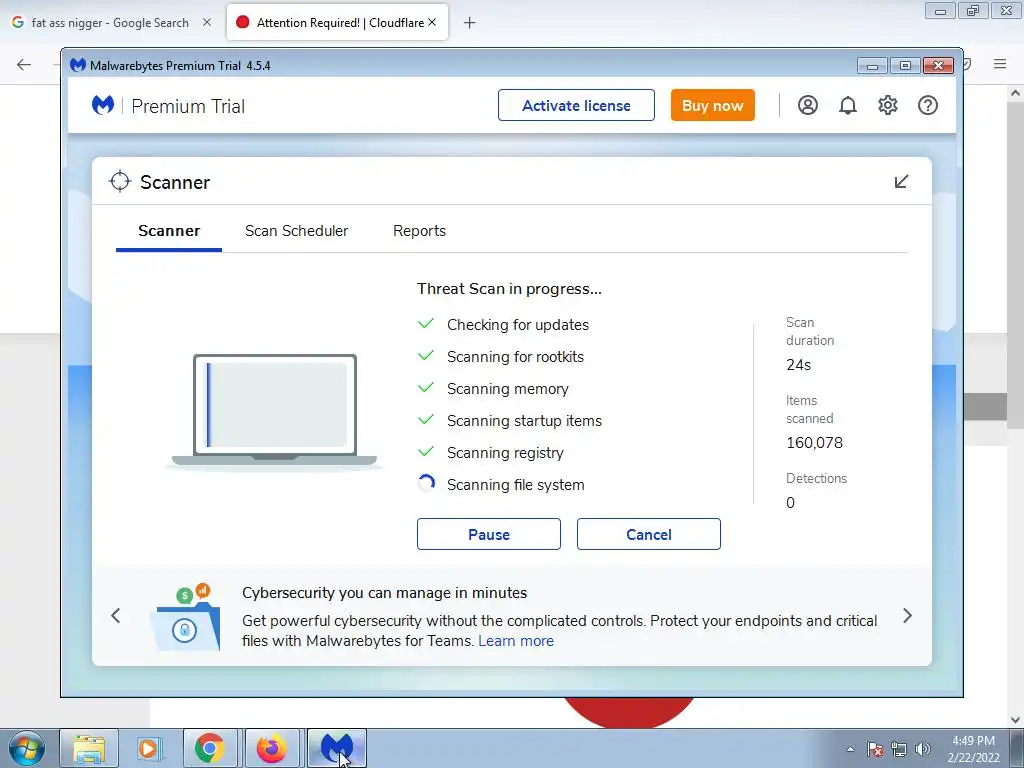Close the Google Search browser tab

click(207, 22)
